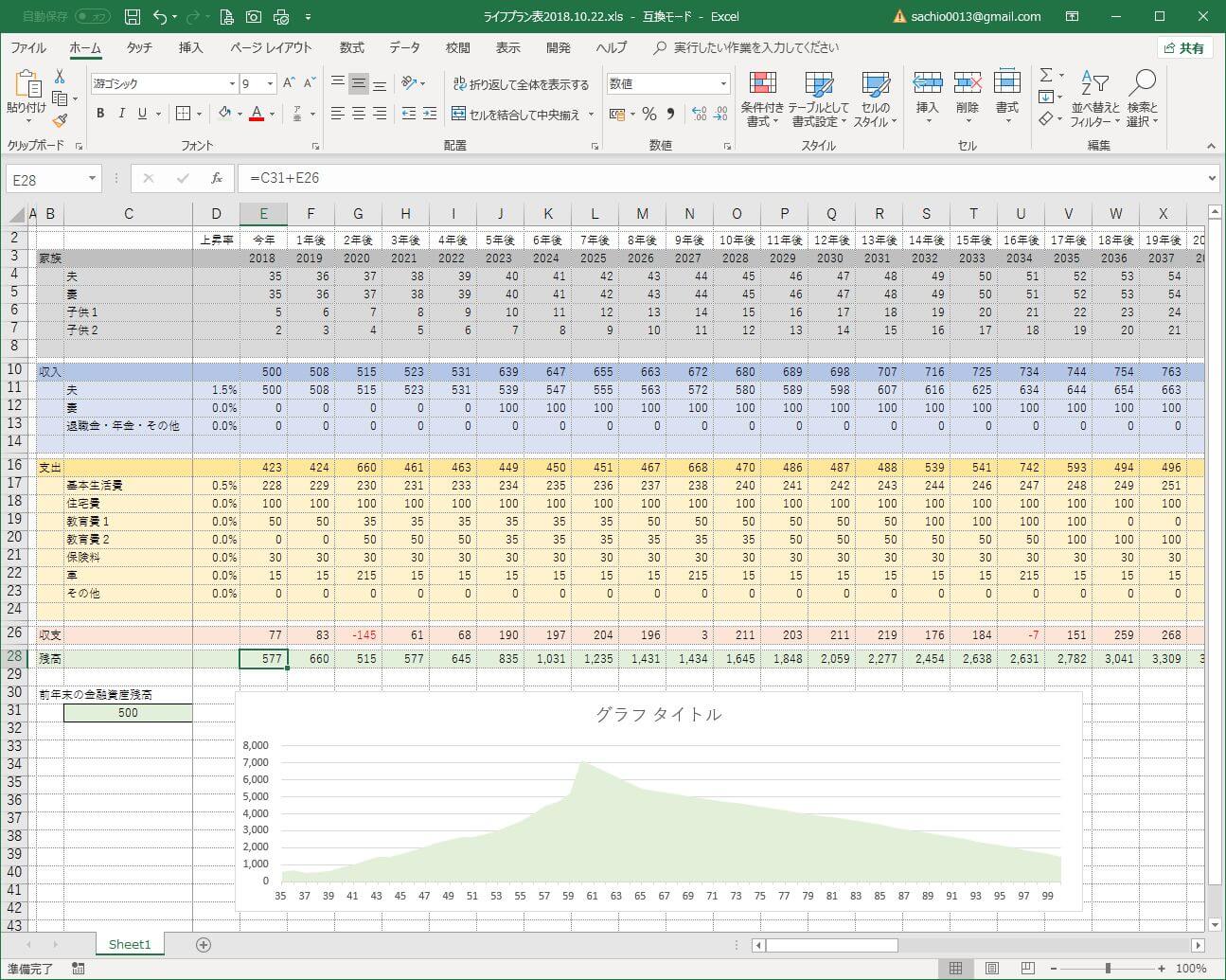Switch to the View tab
Viewport: 1226px width, 980px height.
508,47
